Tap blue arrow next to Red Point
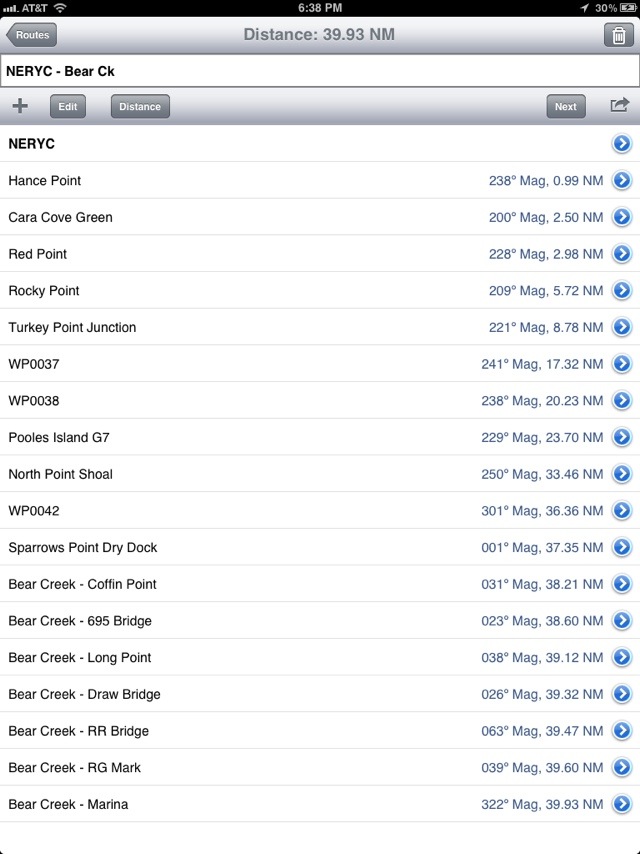 point(621,254)
